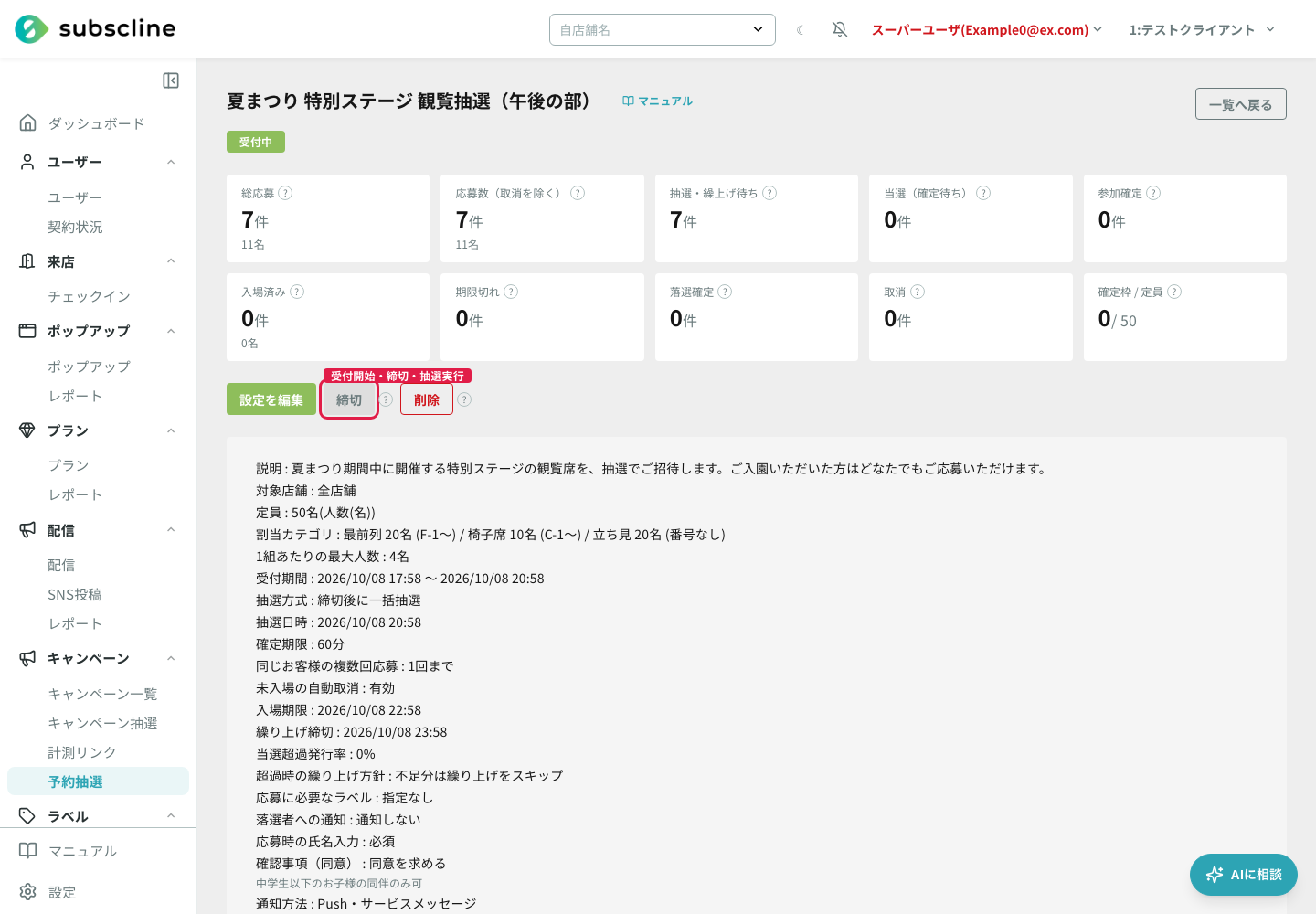The height and width of the screenshot is (914, 1316).
Task: Show help for 総応募 card
Action: click(285, 193)
